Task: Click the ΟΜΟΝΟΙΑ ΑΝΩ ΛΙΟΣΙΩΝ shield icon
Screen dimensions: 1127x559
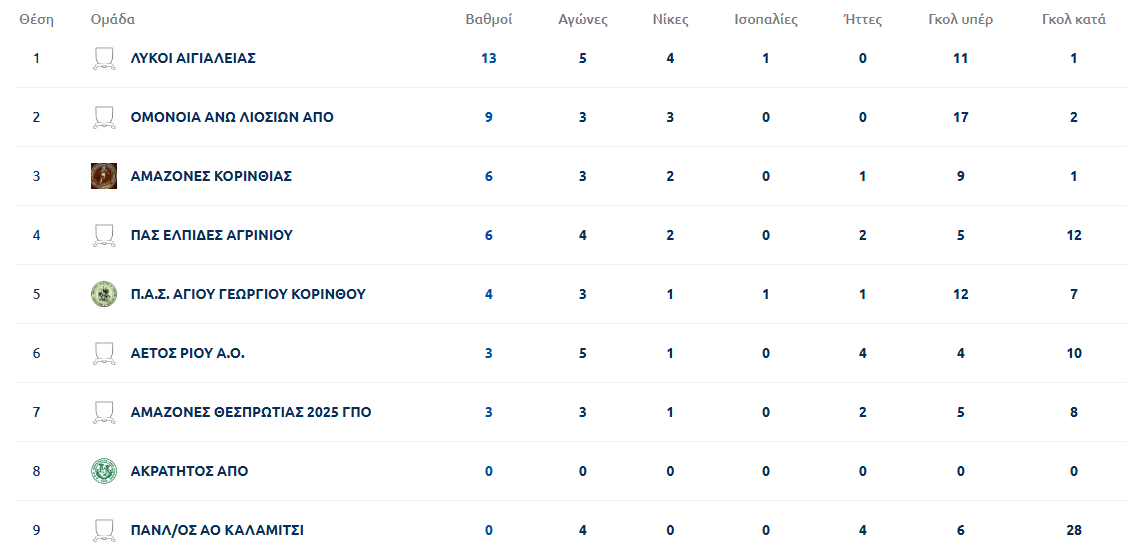Action: coord(103,118)
